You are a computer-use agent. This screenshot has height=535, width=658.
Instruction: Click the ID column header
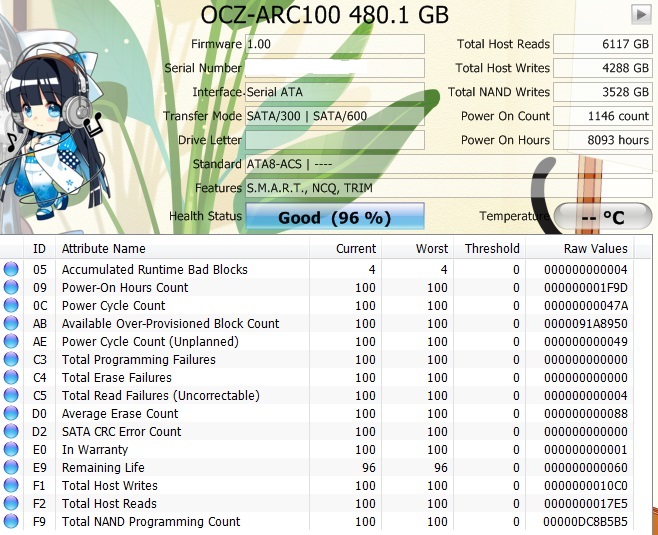39,248
